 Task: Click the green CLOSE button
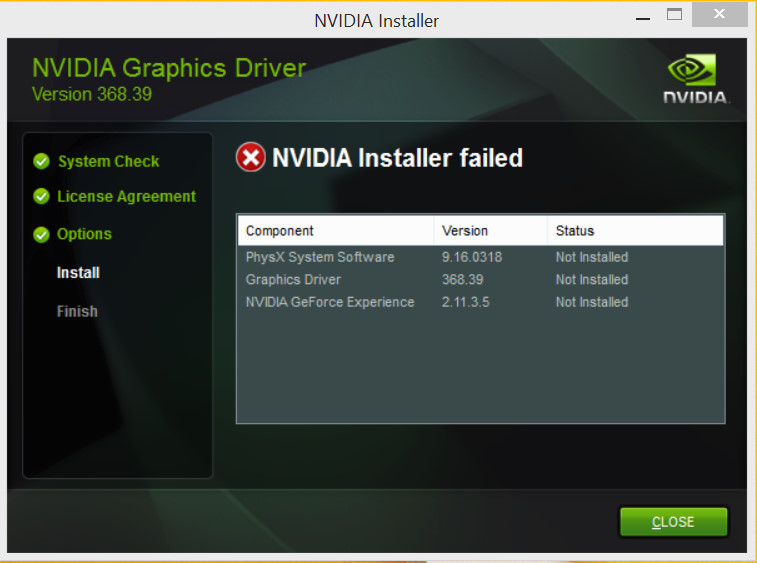pyautogui.click(x=673, y=521)
